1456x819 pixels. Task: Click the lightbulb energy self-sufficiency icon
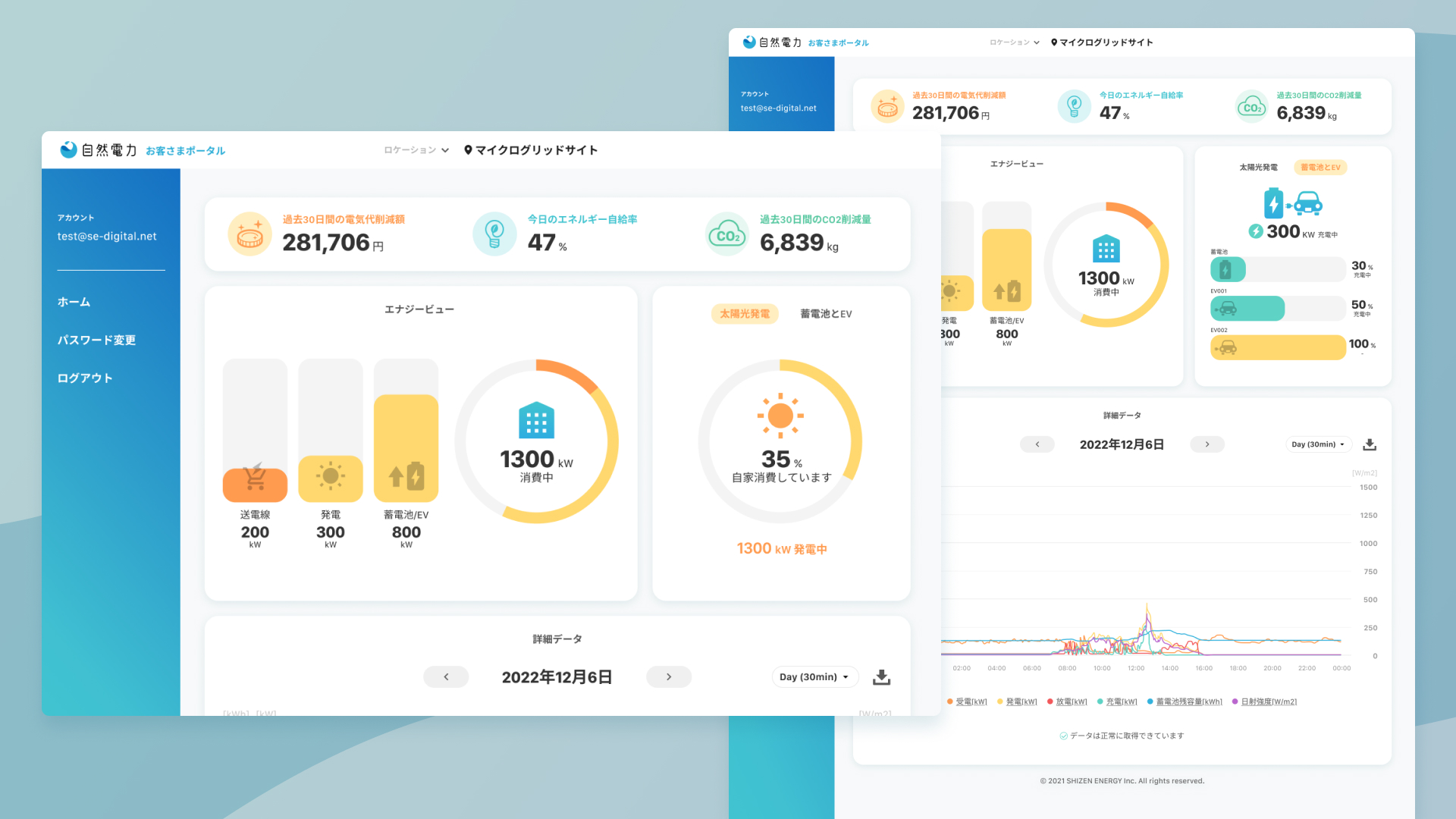494,234
